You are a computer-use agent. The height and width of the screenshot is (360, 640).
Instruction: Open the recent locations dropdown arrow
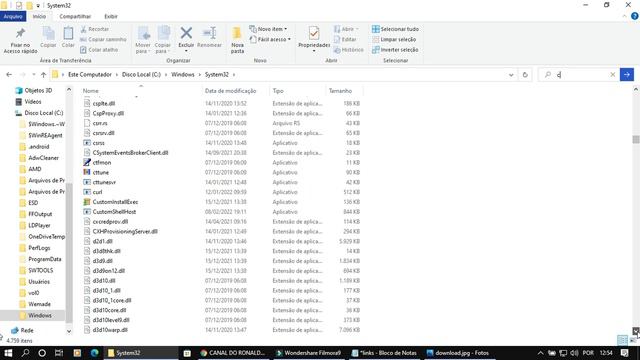point(33,75)
